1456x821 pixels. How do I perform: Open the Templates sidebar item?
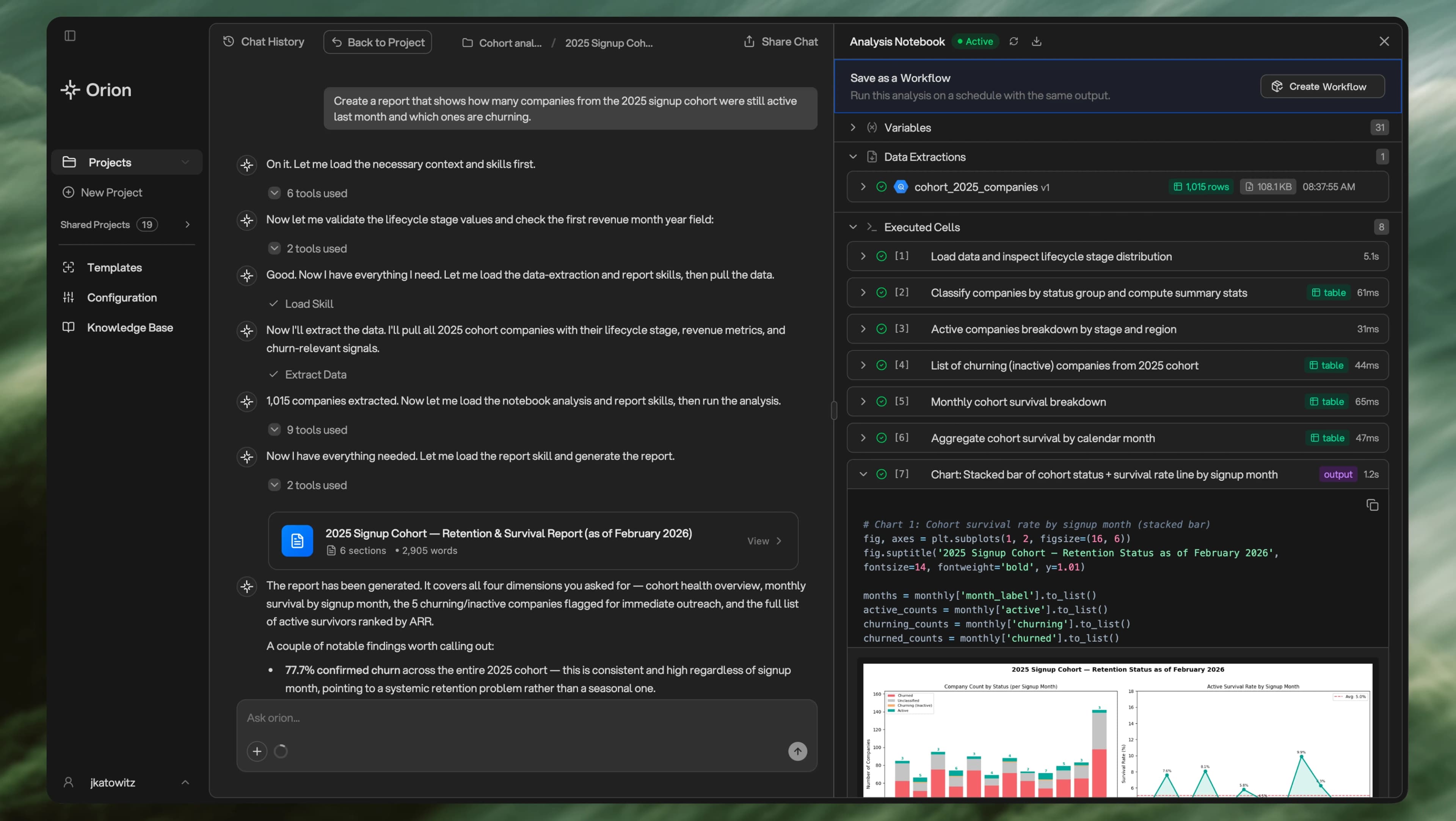click(x=115, y=267)
